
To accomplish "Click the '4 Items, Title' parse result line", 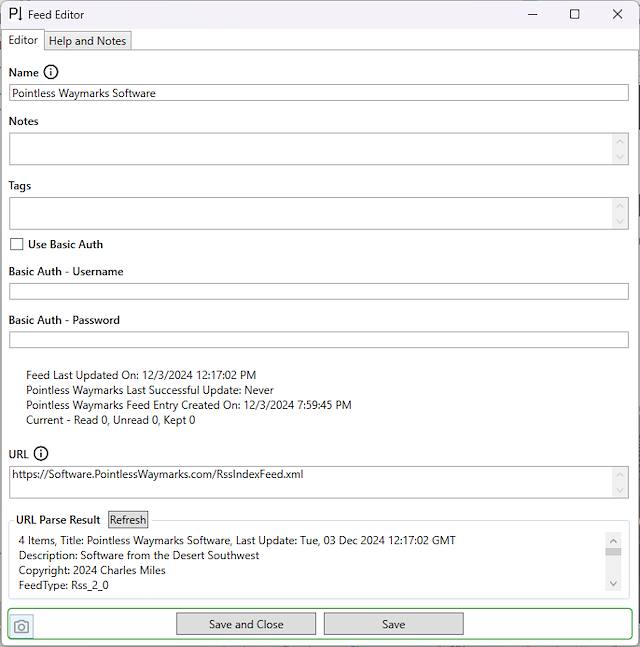I will [x=237, y=540].
